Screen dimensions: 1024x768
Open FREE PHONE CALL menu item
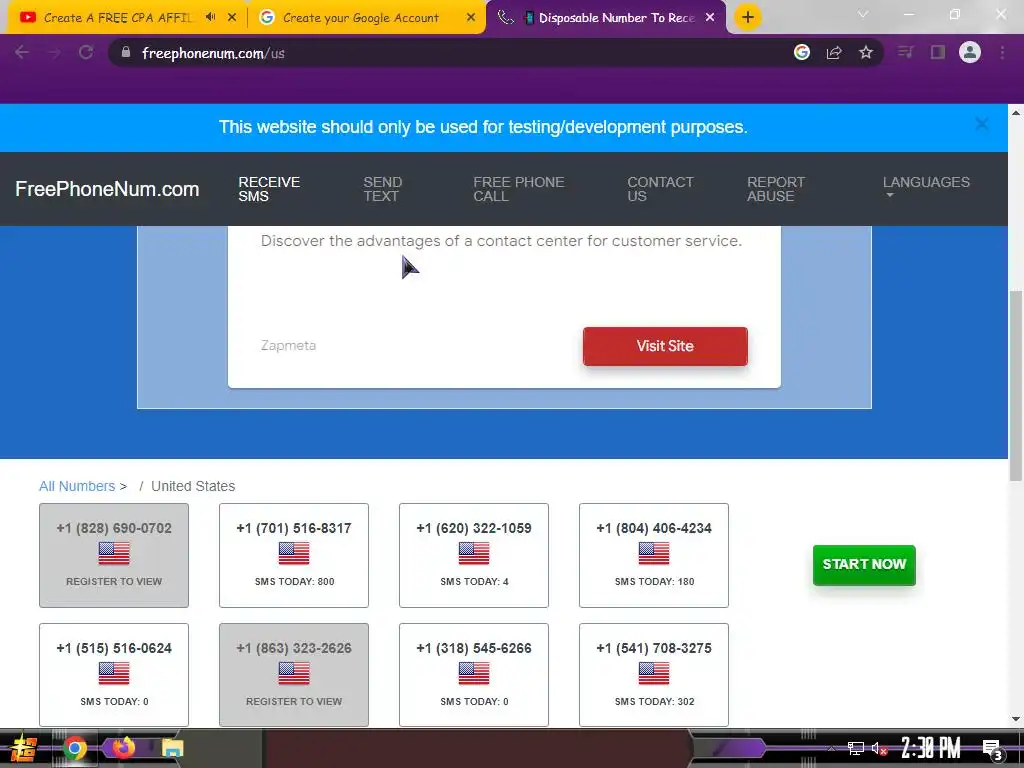pos(519,189)
